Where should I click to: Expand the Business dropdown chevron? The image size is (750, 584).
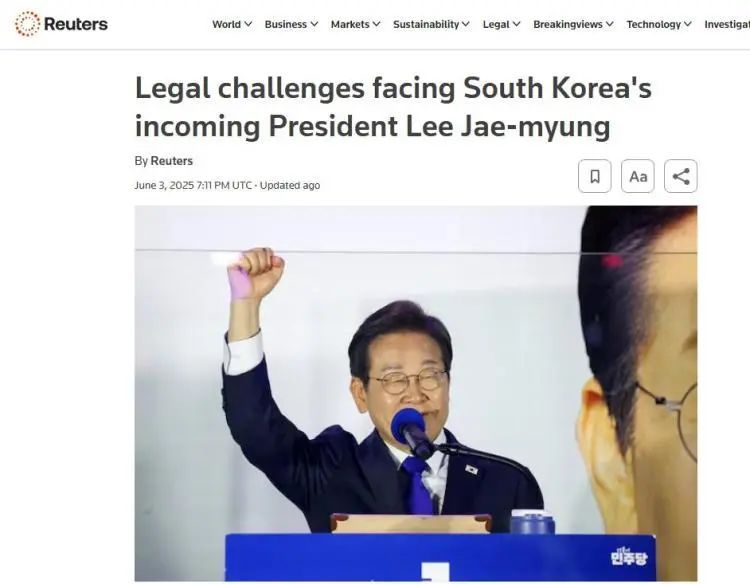[314, 24]
